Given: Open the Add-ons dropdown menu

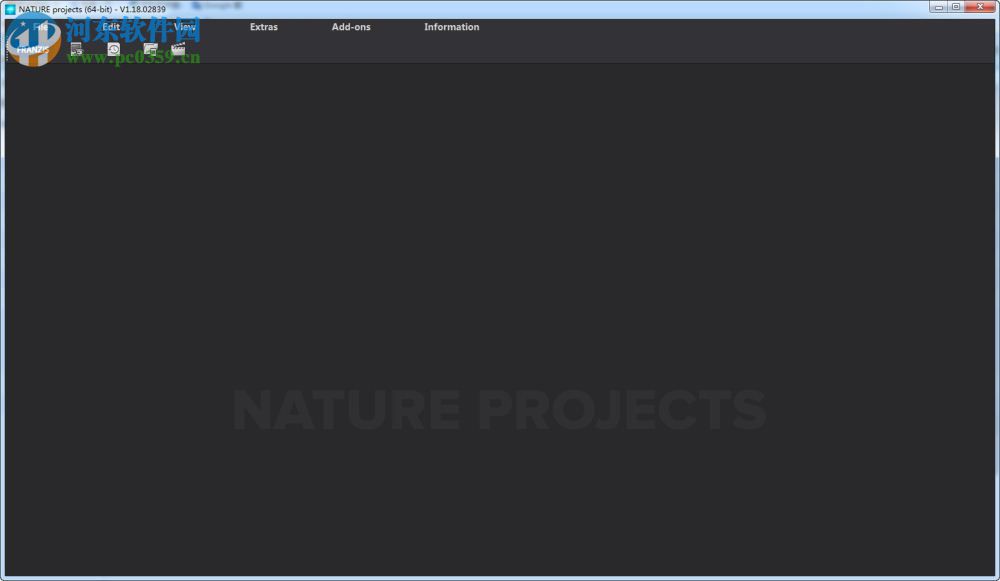Looking at the screenshot, I should (x=351, y=27).
